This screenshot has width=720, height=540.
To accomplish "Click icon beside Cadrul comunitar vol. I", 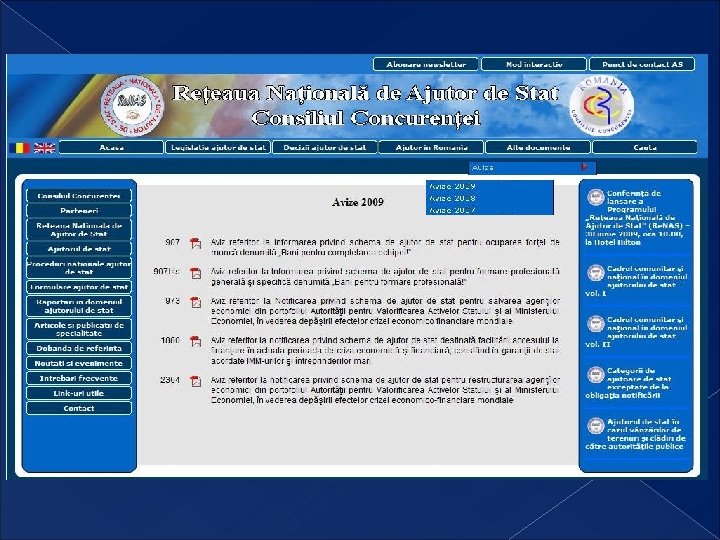I will coord(596,273).
